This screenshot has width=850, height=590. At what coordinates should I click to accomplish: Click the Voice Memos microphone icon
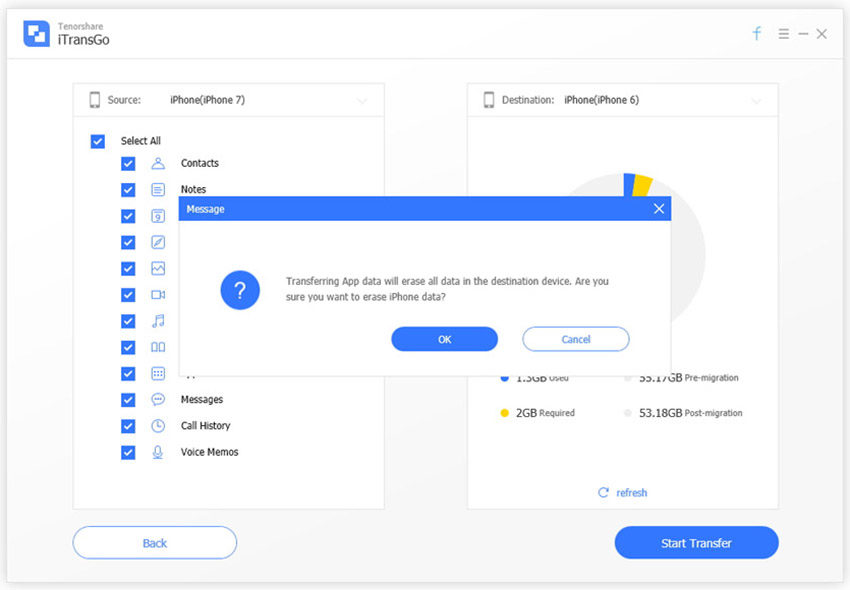[158, 452]
